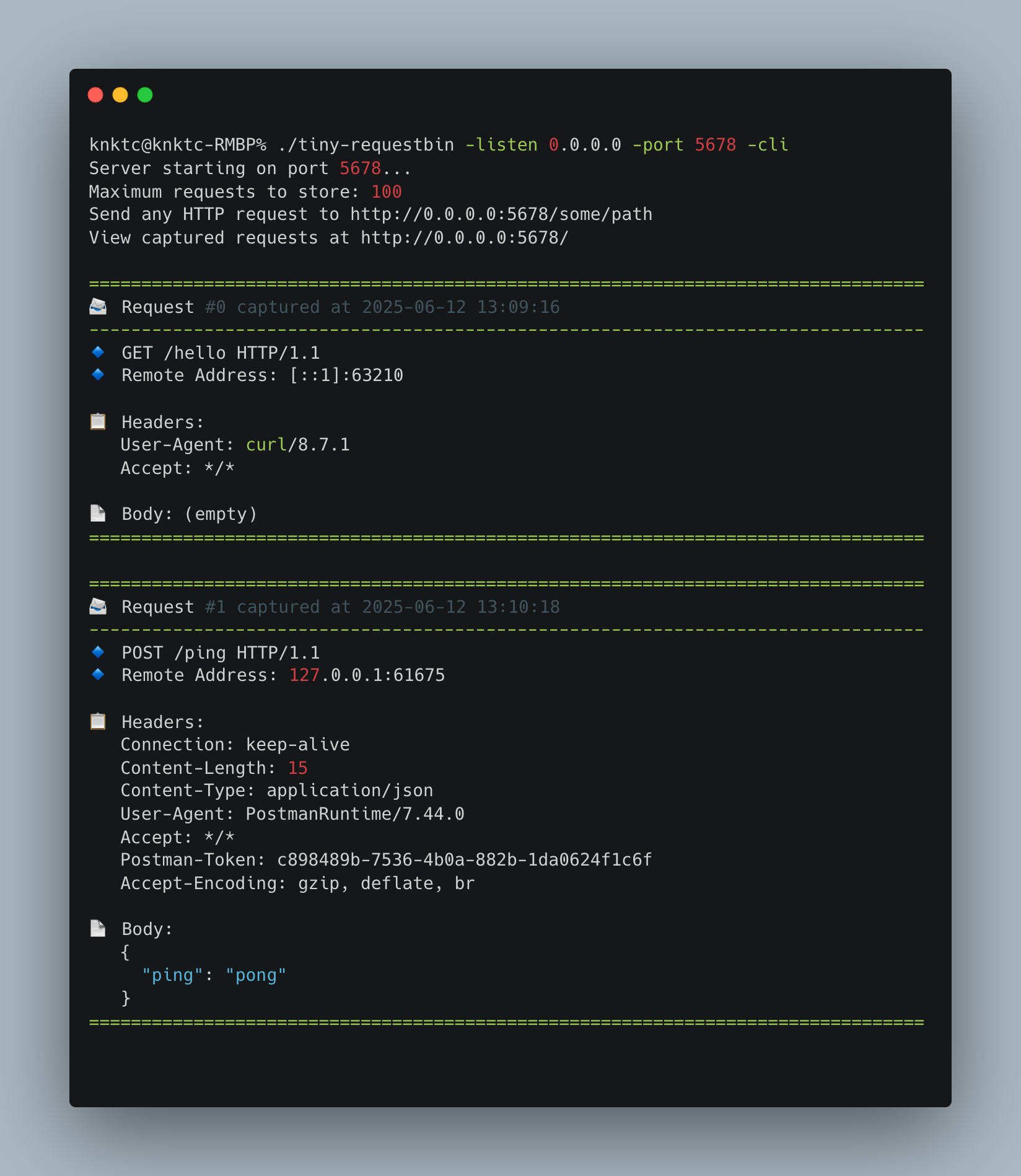Click the yellow minimize traffic light
The height and width of the screenshot is (1176, 1021).
120,95
